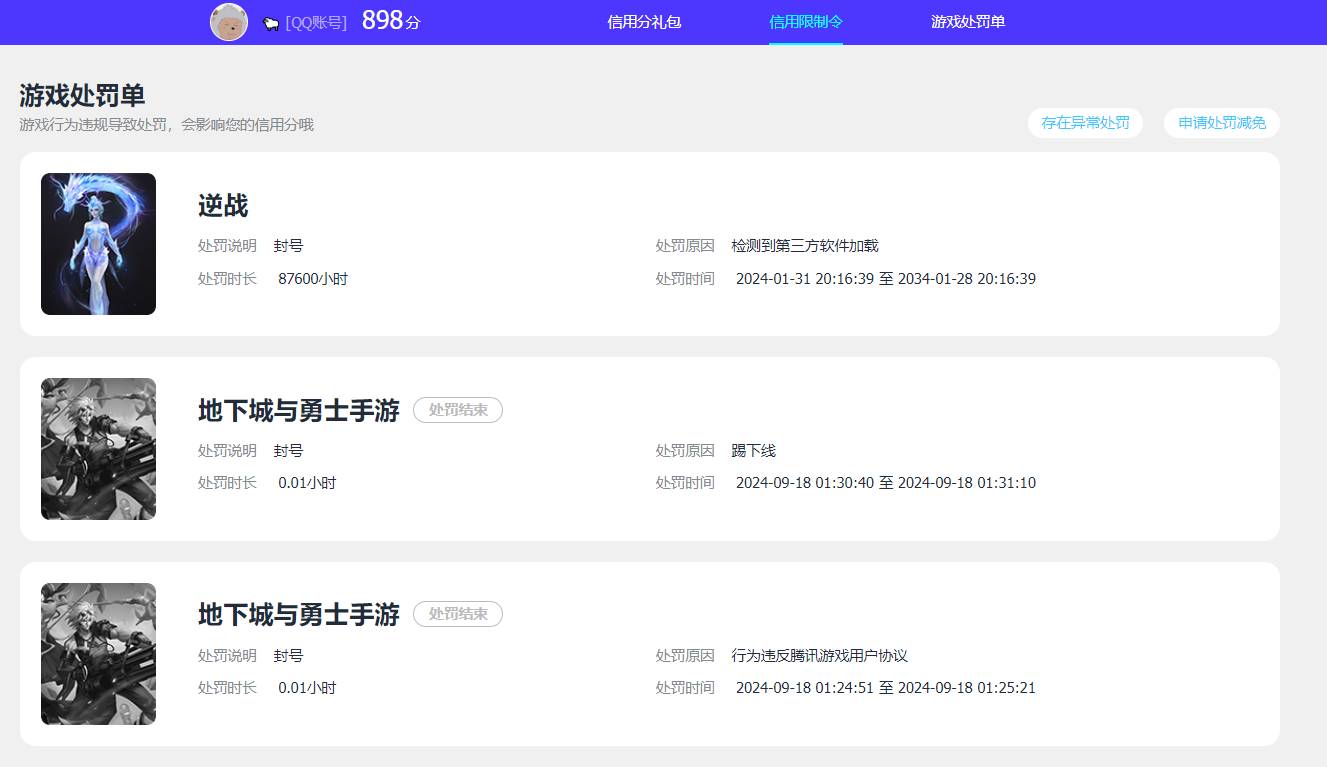Click the 898分 credit score
This screenshot has width=1327, height=767.
click(x=391, y=21)
